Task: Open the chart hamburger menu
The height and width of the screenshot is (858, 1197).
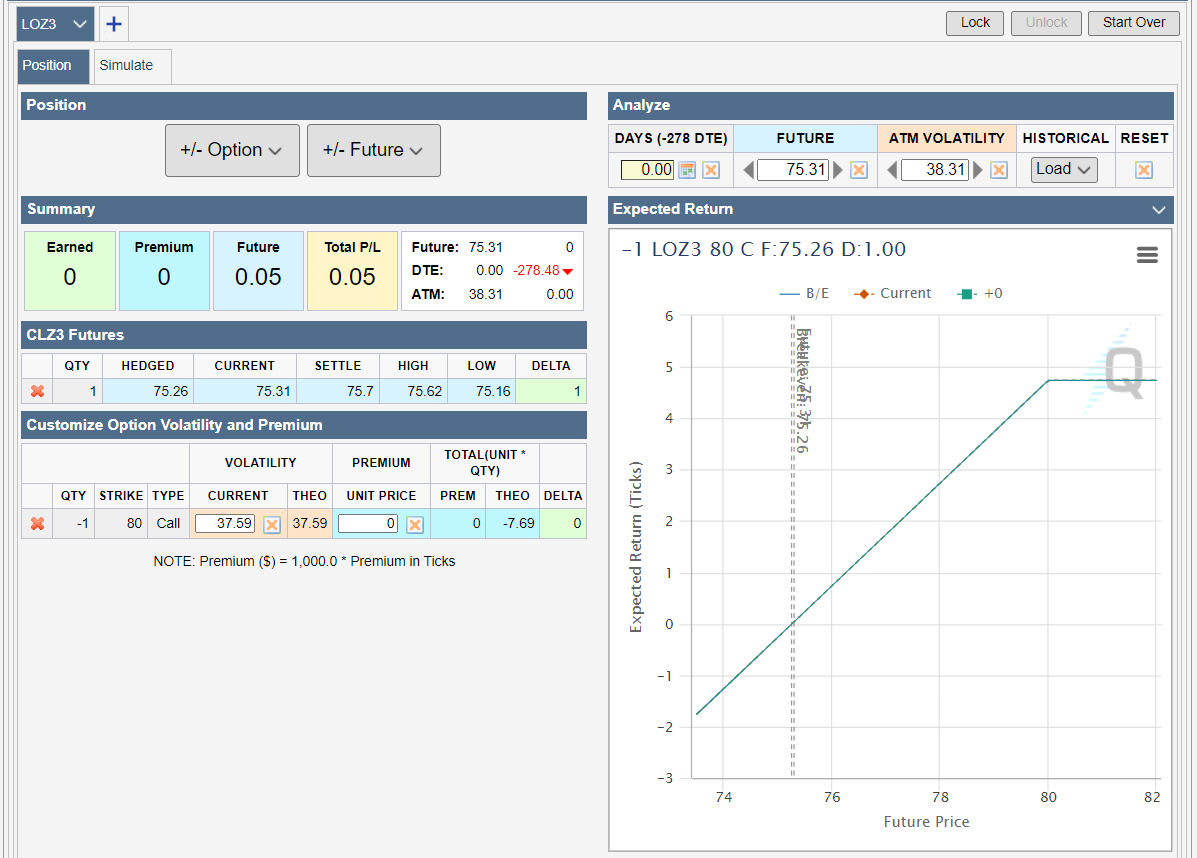Action: coord(1147,255)
